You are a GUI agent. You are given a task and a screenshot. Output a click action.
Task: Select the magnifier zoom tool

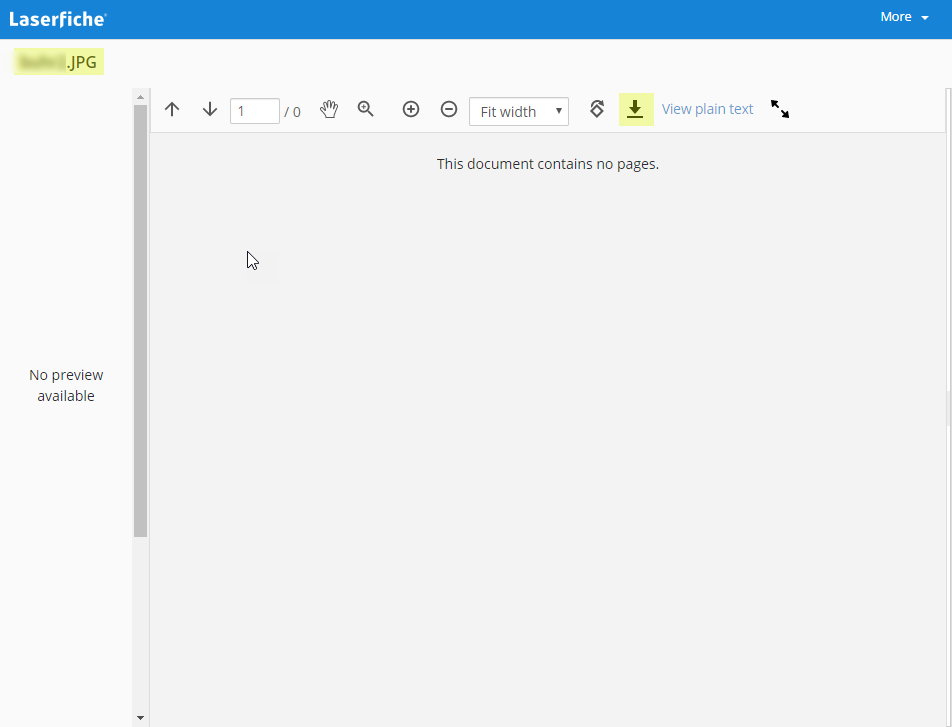(x=366, y=109)
